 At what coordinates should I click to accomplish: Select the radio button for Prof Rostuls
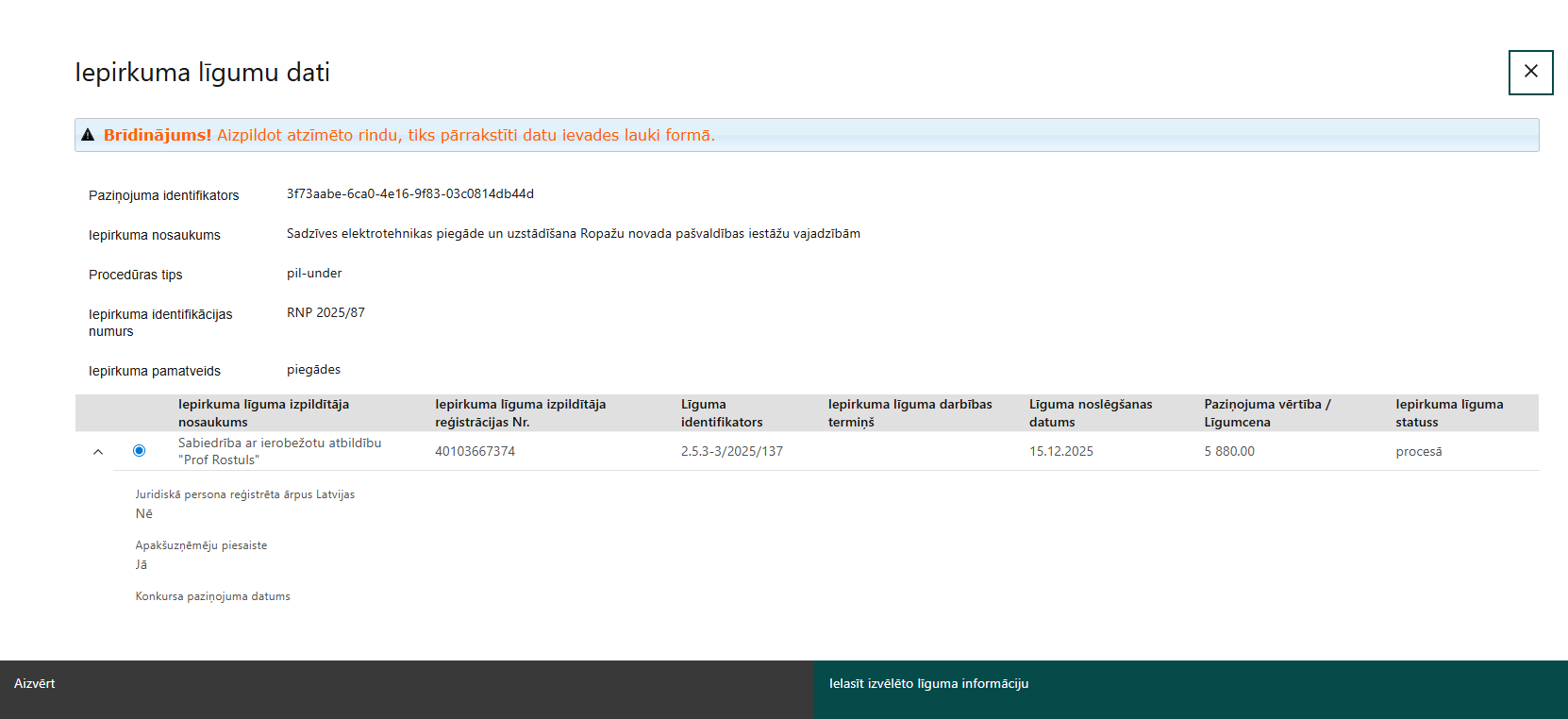140,451
